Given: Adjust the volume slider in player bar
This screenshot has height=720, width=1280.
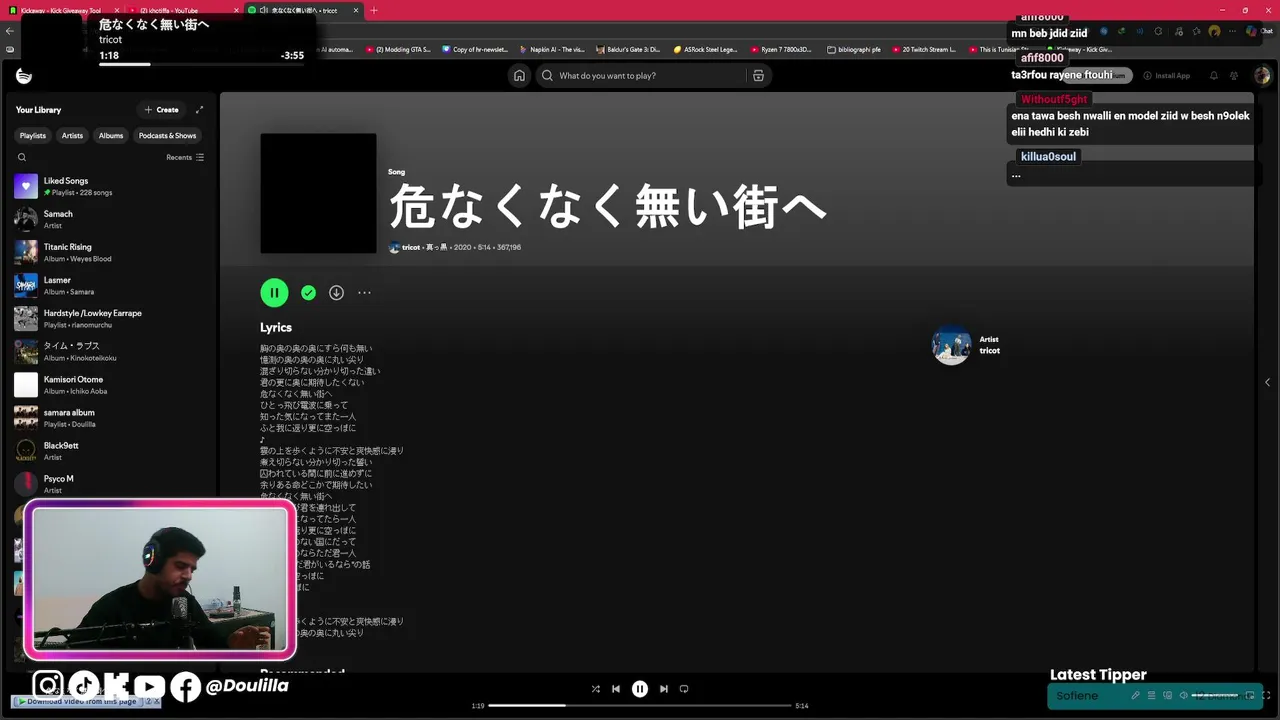Looking at the screenshot, I should [x=1214, y=695].
